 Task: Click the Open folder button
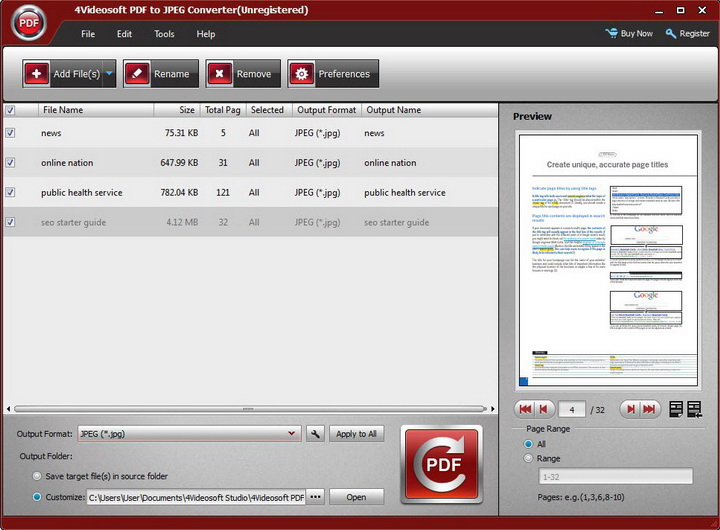pos(356,497)
